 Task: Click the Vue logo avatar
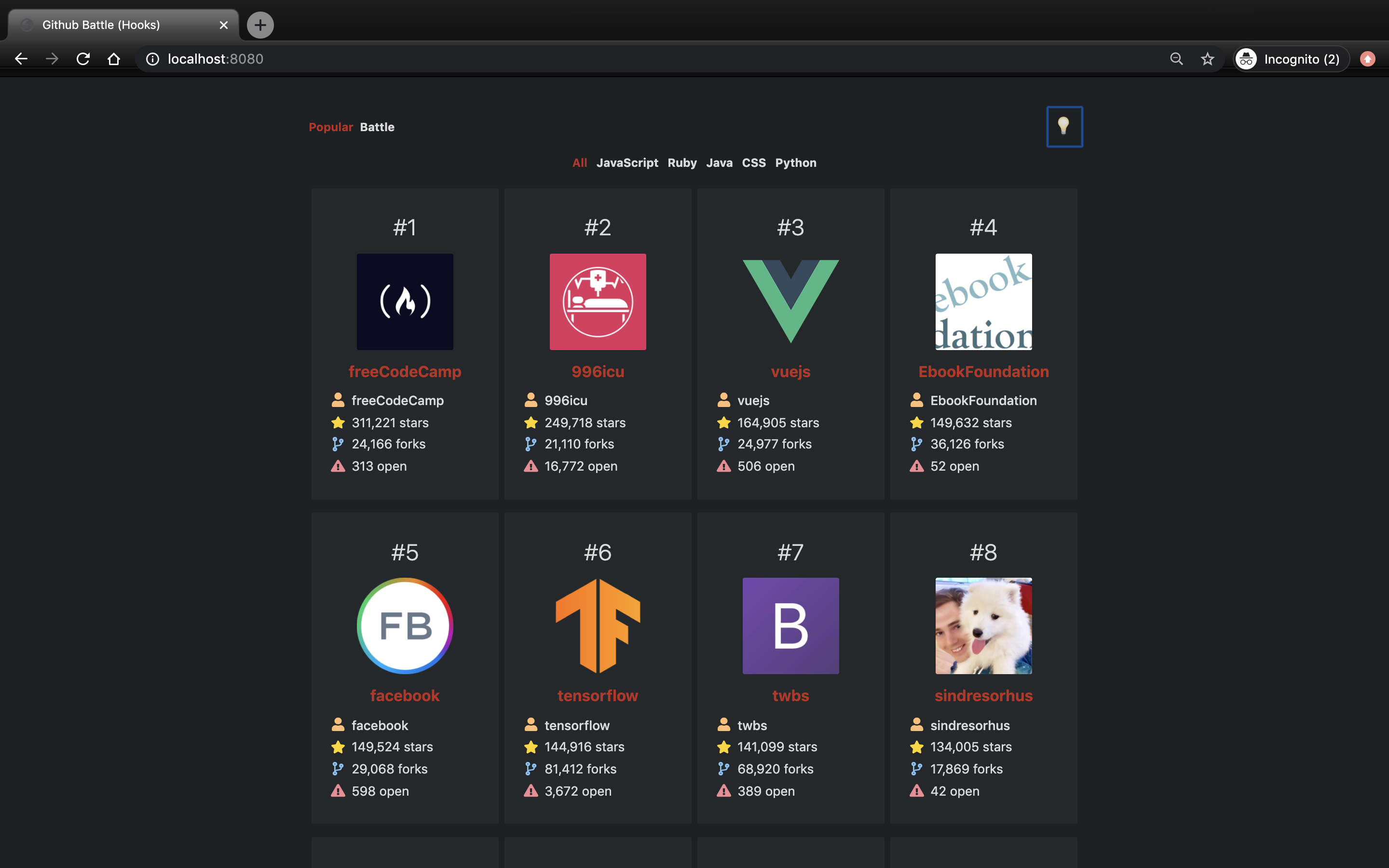(x=790, y=301)
